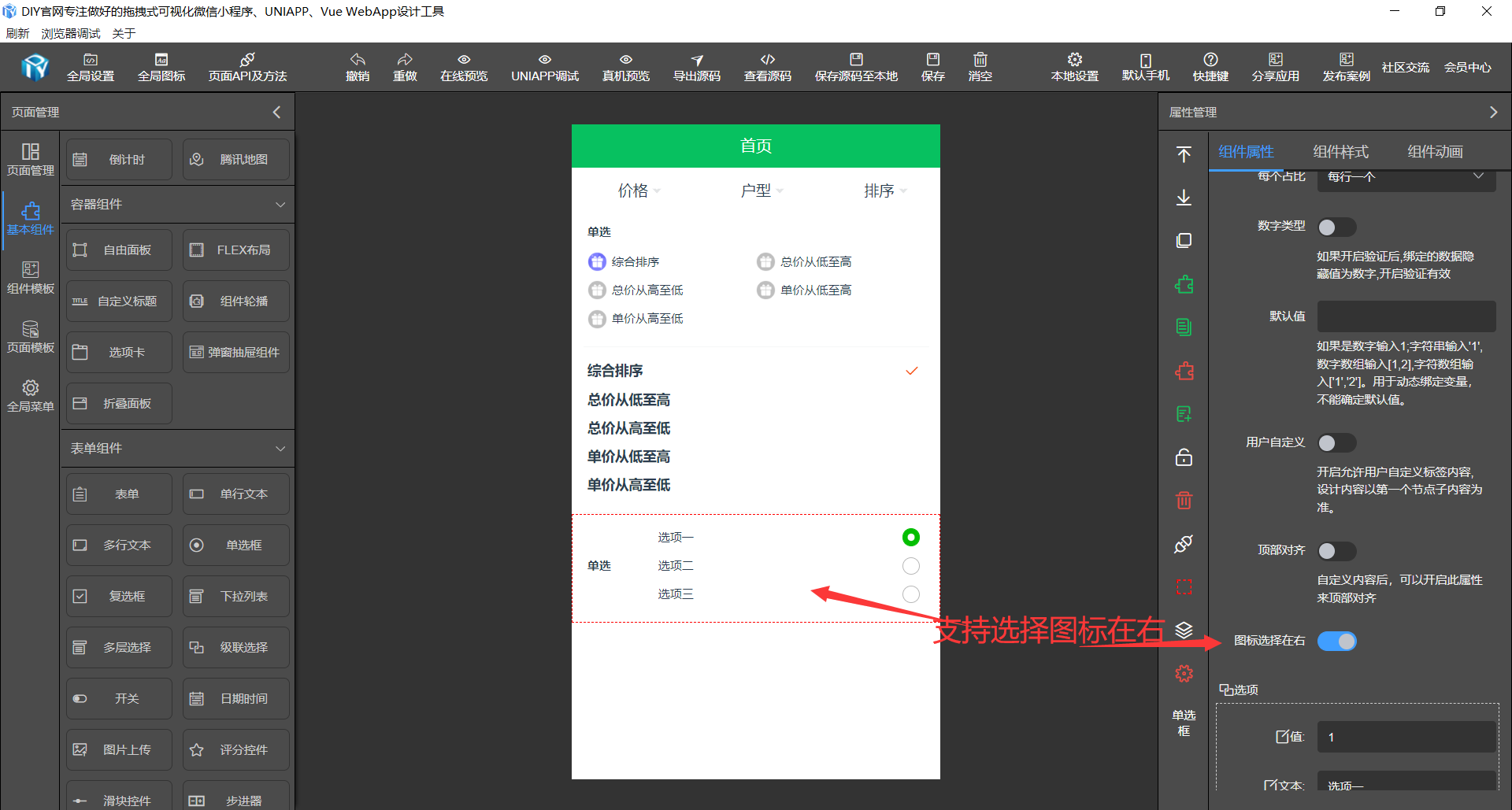This screenshot has height=810, width=1512.
Task: Click 保存源码至本地 save-to-local icon
Action: (x=856, y=68)
